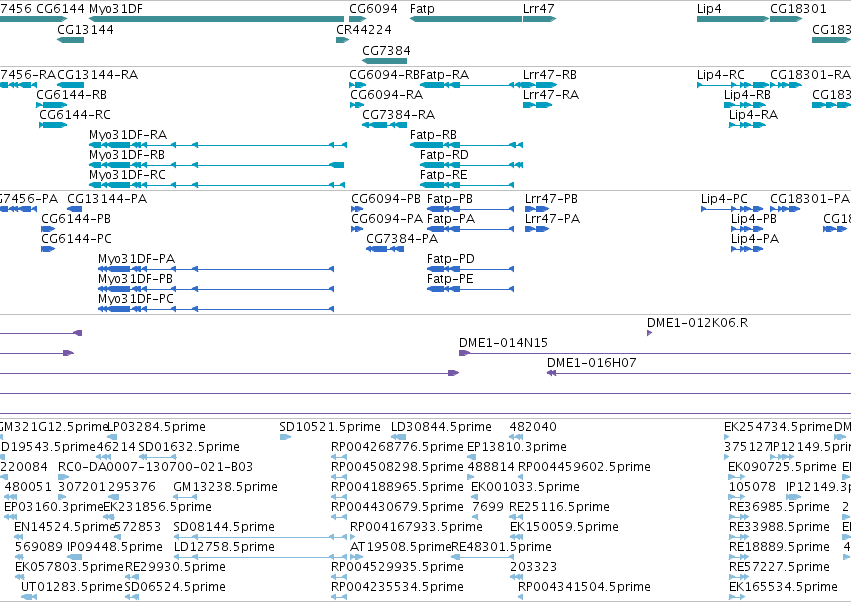Click transcript CG6094-RA
851x602 pixels.
click(357, 105)
